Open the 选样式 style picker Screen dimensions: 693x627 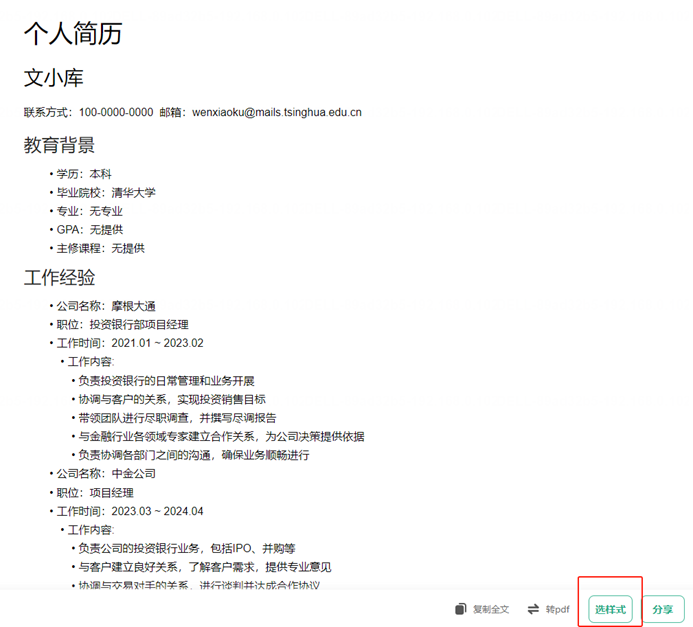click(610, 609)
